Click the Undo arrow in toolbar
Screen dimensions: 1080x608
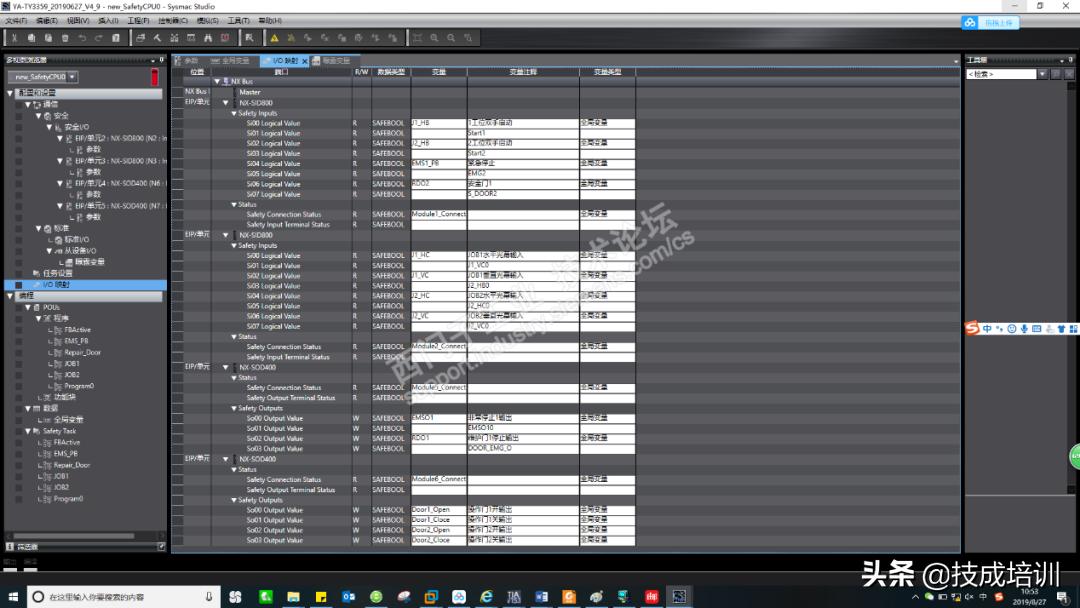pyautogui.click(x=82, y=38)
